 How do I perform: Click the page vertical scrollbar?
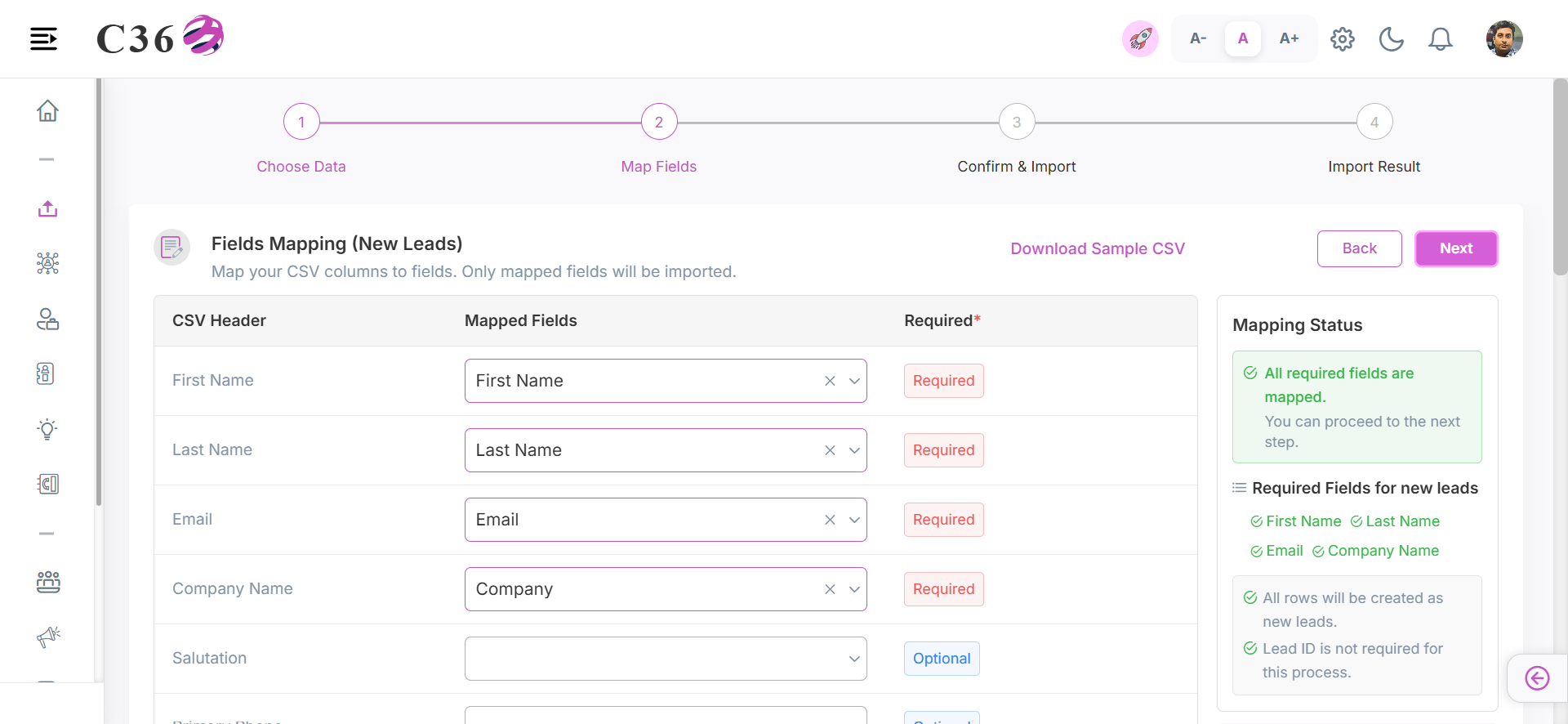click(x=1560, y=177)
